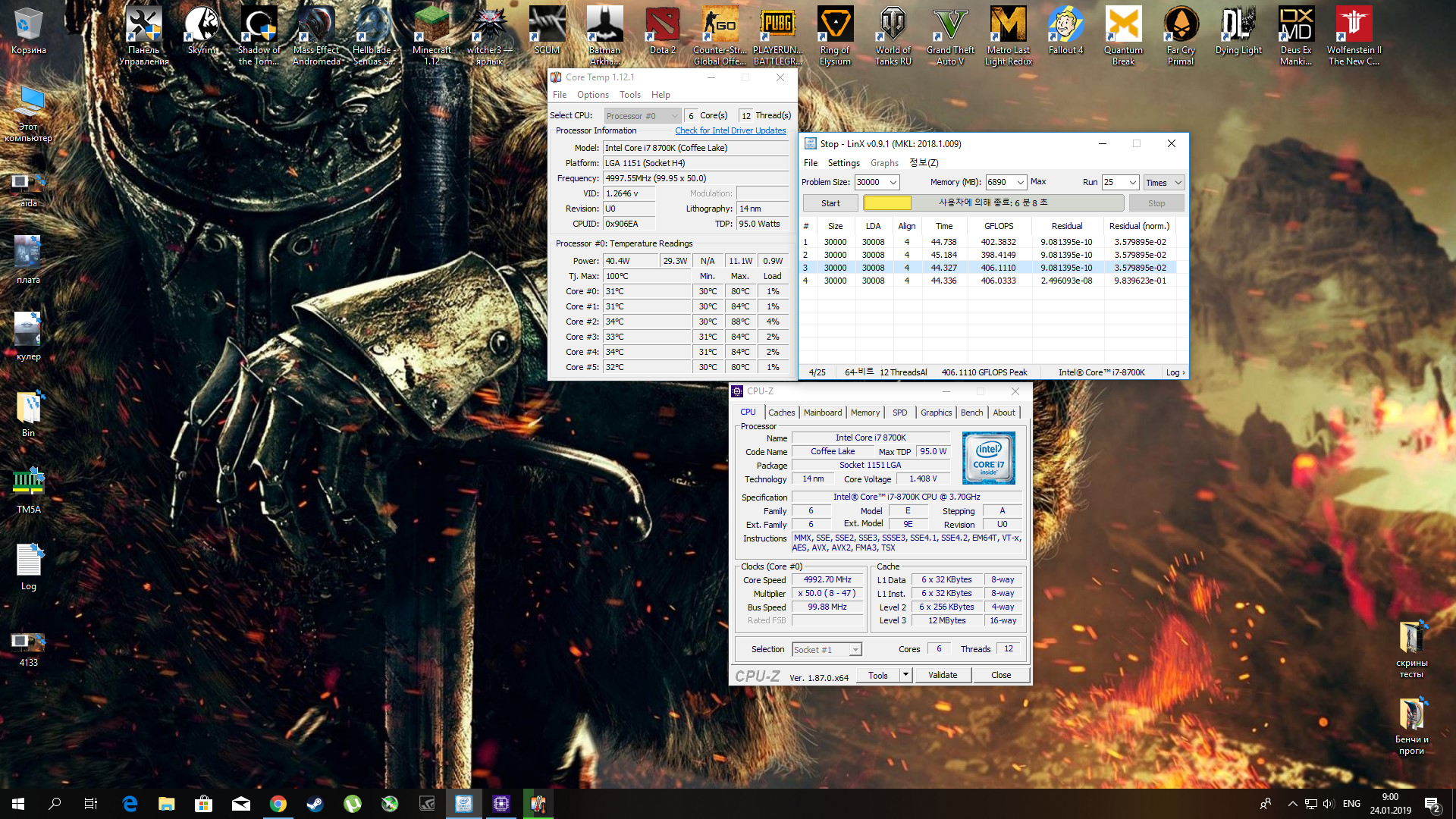Open the Options menu in Core Temp
The width and height of the screenshot is (1456, 819).
(592, 95)
